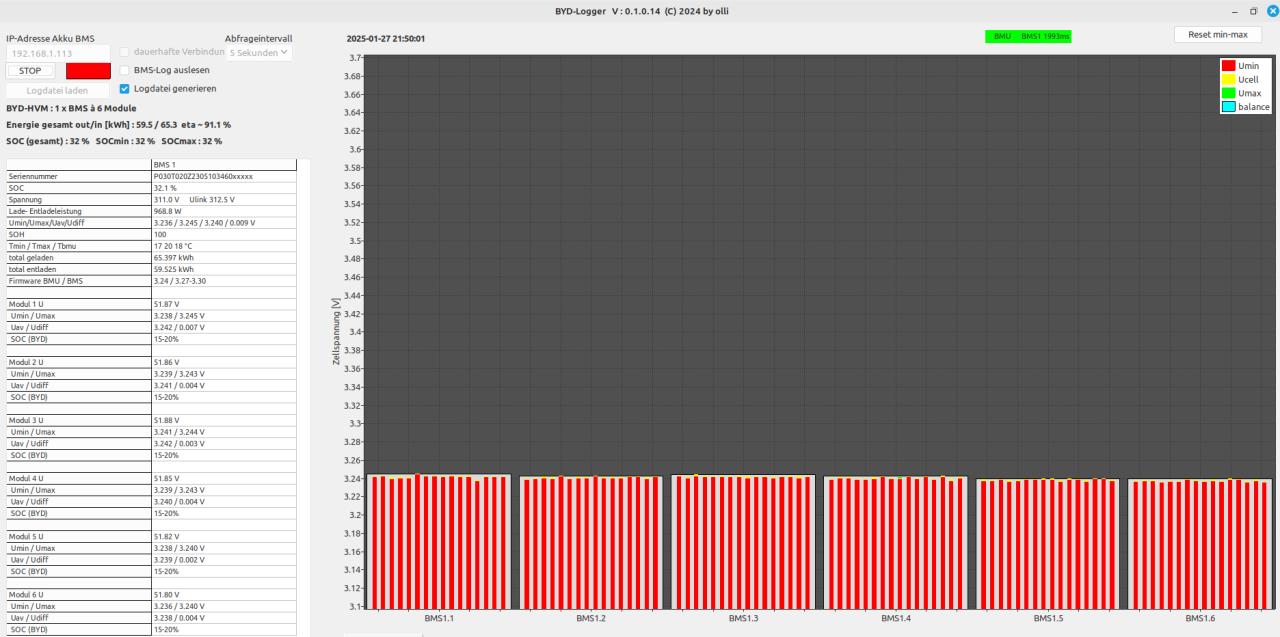The height and width of the screenshot is (637, 1280).
Task: Click the red Umin legend swatch
Action: (1227, 65)
